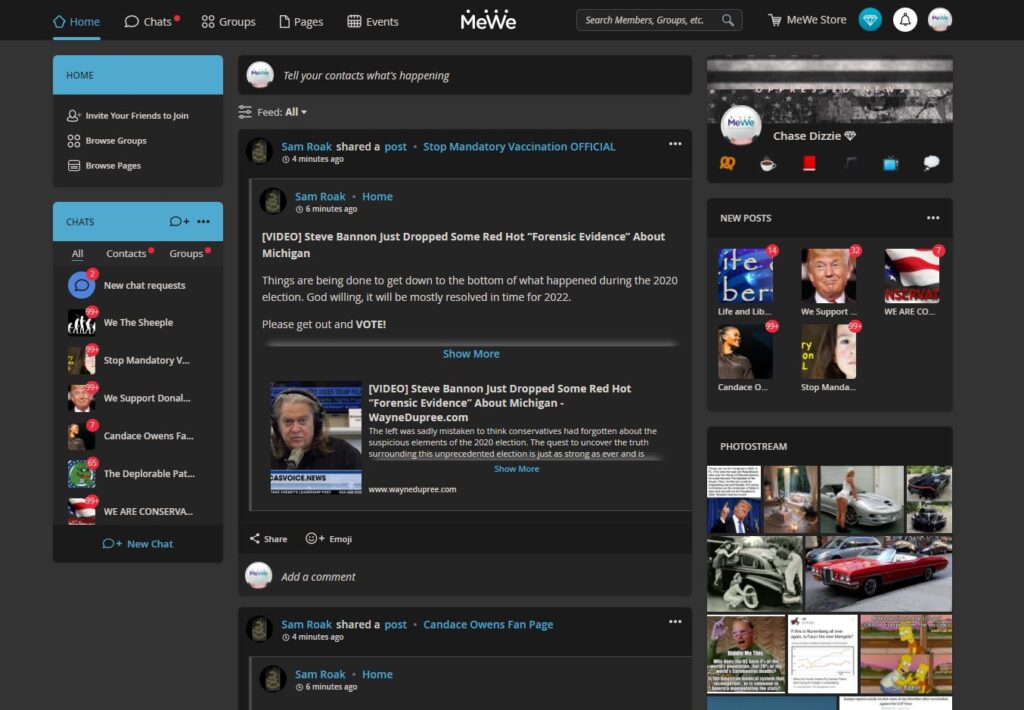This screenshot has height=710, width=1024.
Task: Open the red convertible photo in Photostream
Action: pos(878,573)
